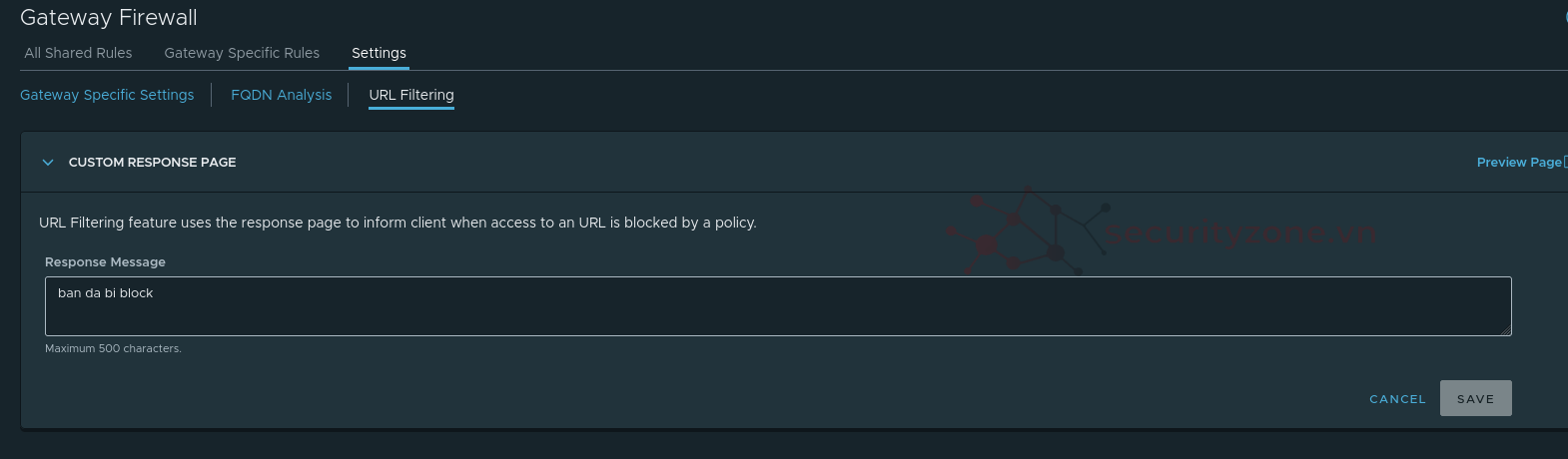Collapse the Custom Response Page chevron
1568x459 pixels.
click(48, 163)
